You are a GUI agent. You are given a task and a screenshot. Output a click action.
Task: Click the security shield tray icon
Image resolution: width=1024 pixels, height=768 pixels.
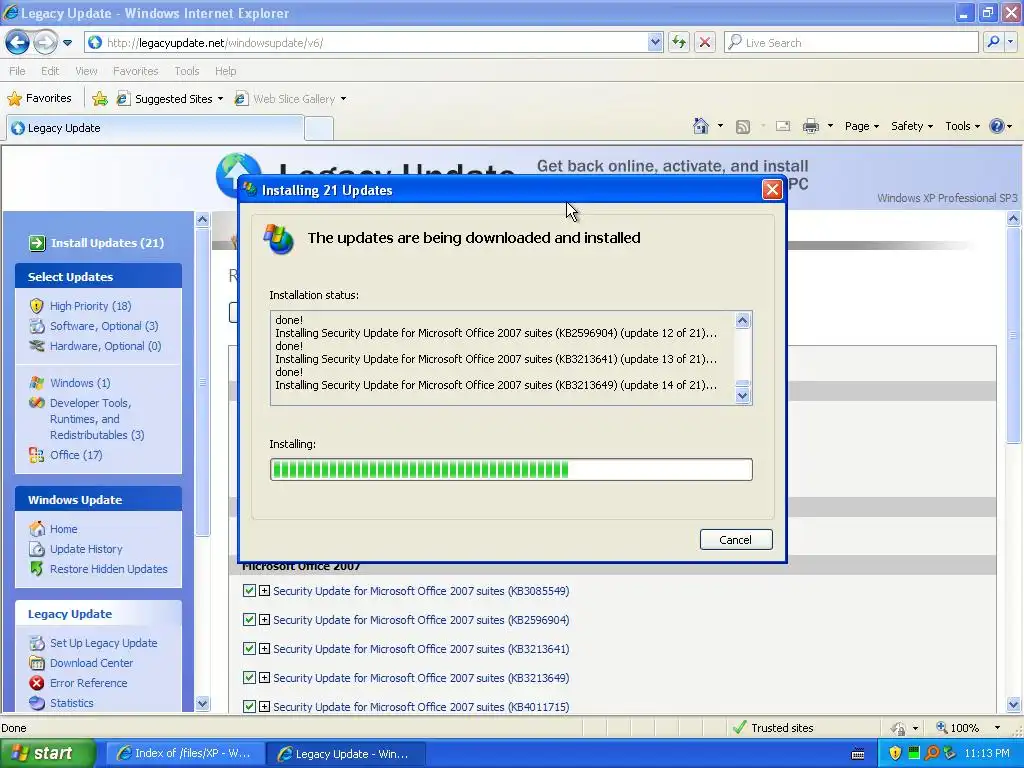895,753
